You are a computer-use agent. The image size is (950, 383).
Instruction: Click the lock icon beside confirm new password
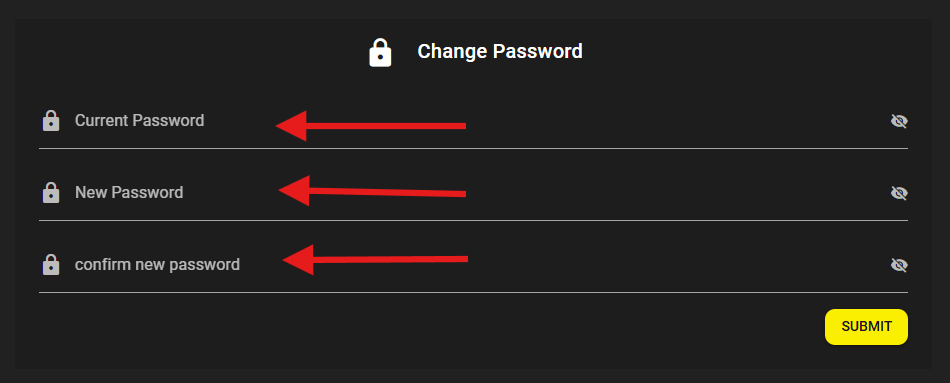51,265
